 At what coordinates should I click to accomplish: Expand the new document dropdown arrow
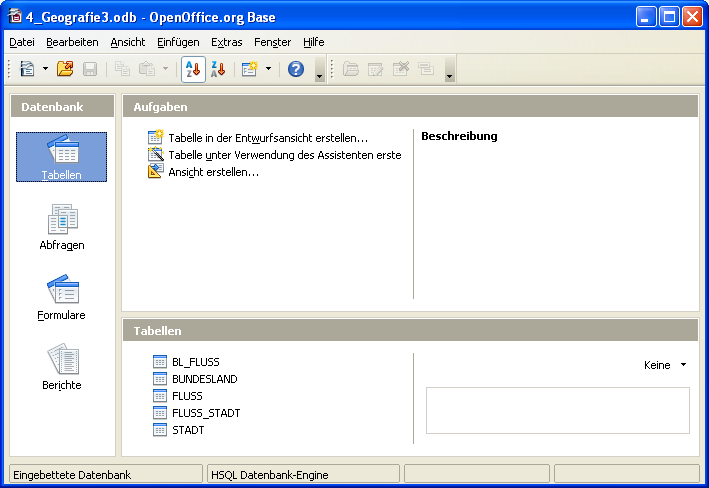click(45, 69)
